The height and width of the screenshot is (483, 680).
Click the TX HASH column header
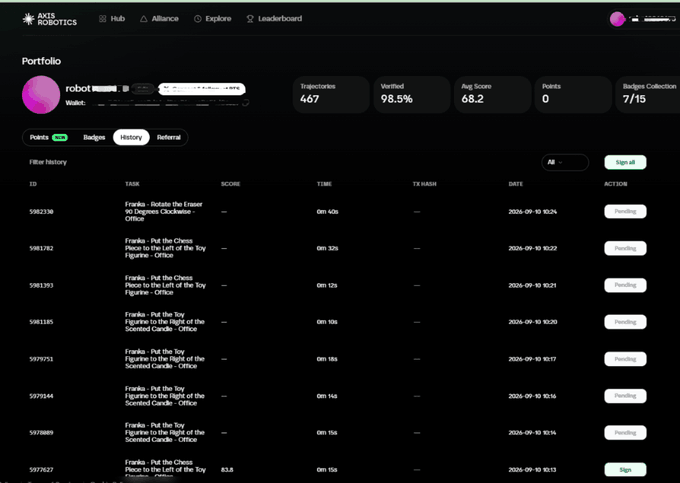424,184
